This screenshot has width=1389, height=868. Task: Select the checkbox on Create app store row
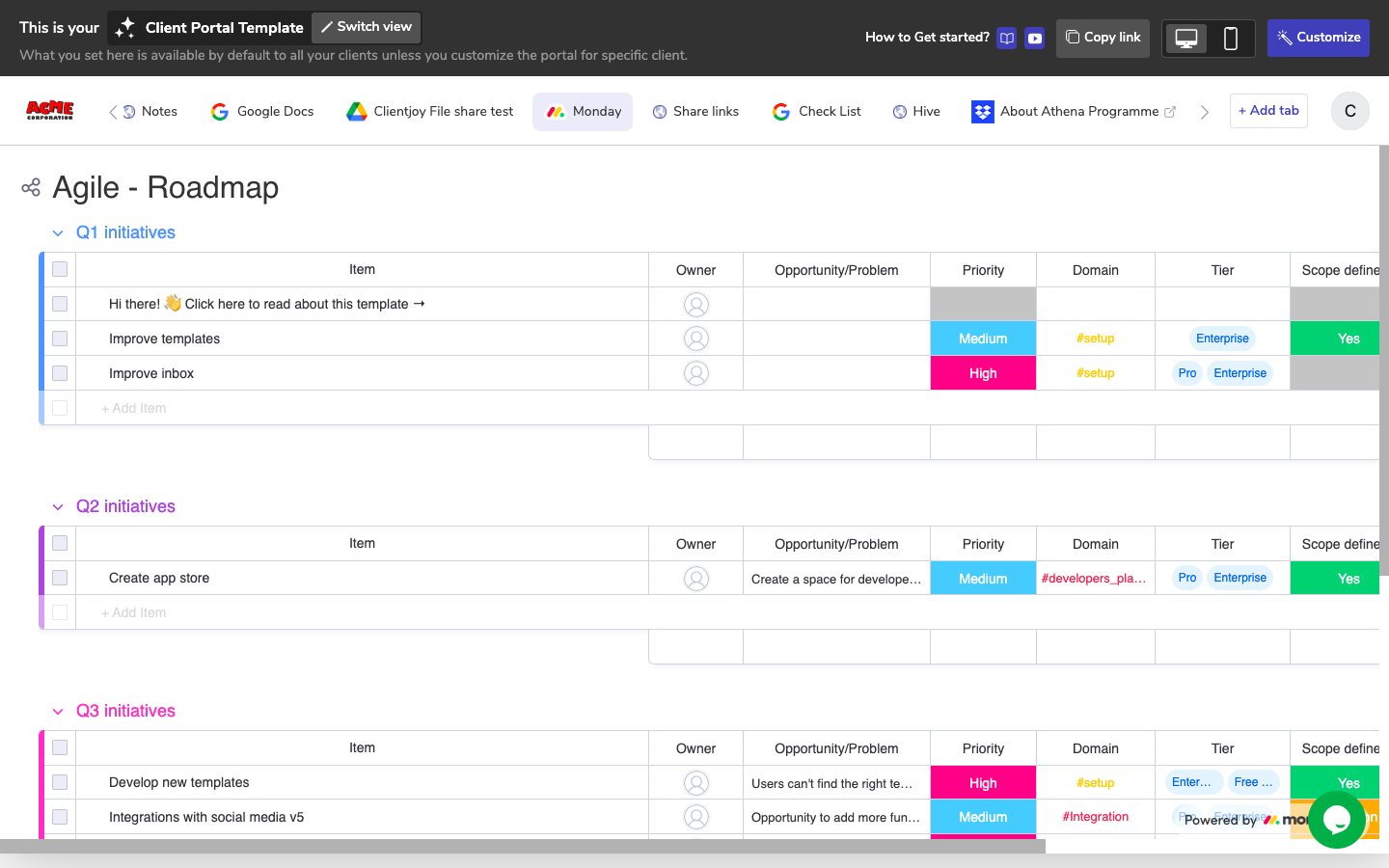[59, 577]
